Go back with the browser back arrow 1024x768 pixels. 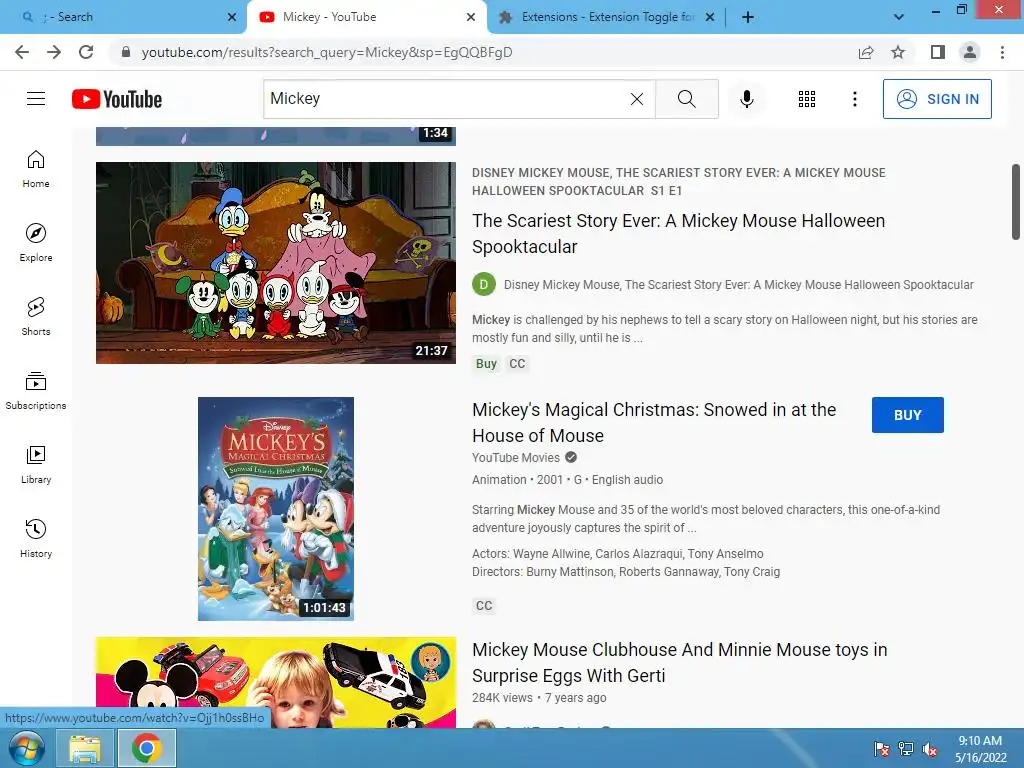pos(22,52)
